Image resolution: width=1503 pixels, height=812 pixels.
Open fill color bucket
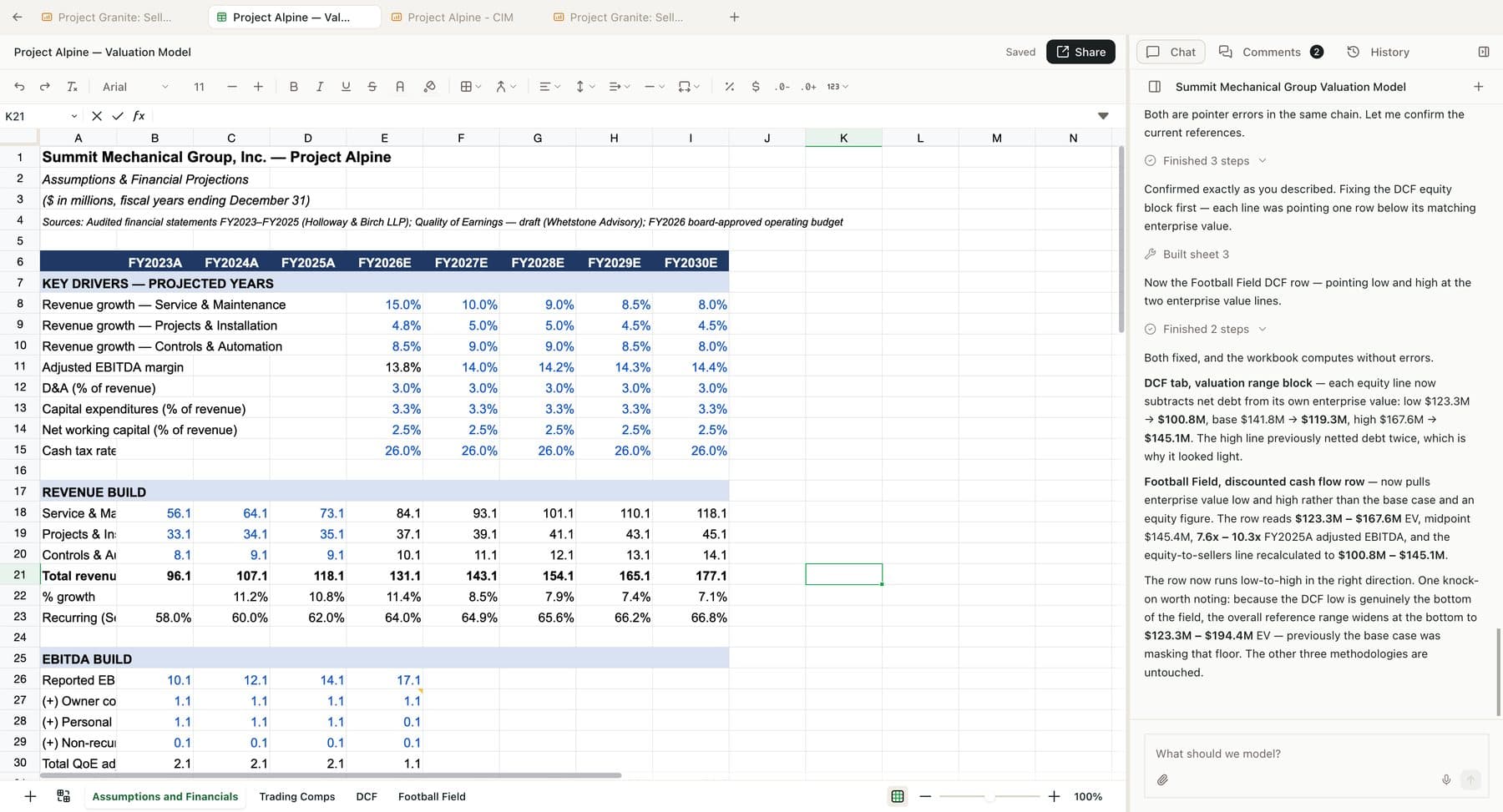429,87
